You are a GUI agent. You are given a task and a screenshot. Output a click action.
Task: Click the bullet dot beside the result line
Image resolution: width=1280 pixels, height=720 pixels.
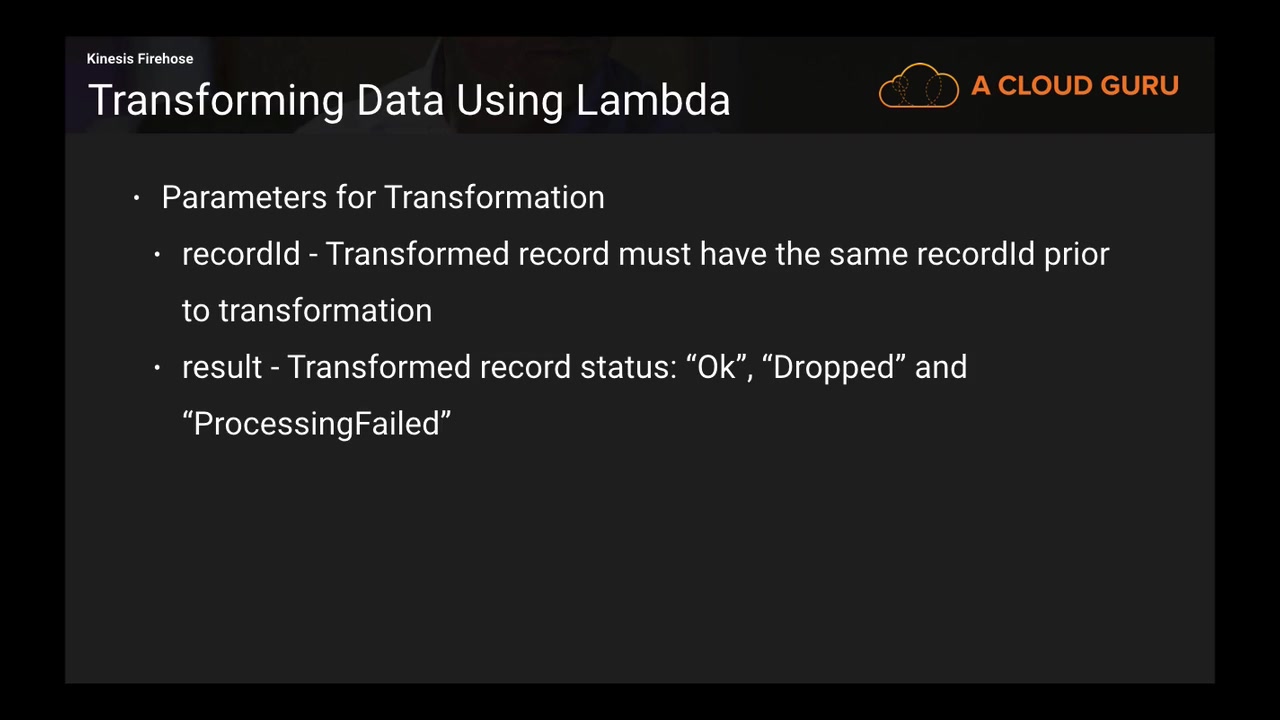[x=157, y=368]
